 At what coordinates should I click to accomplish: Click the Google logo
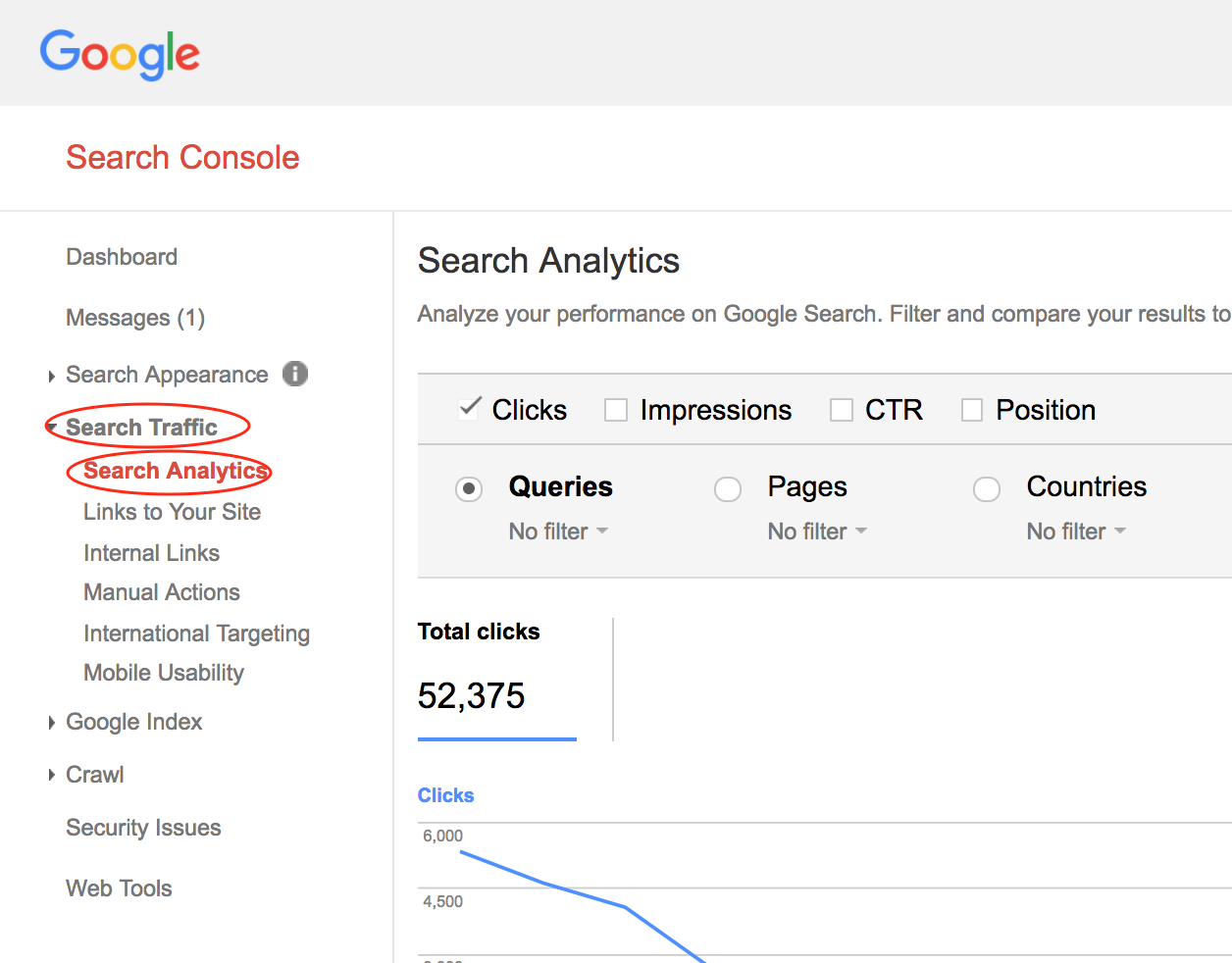(x=120, y=54)
